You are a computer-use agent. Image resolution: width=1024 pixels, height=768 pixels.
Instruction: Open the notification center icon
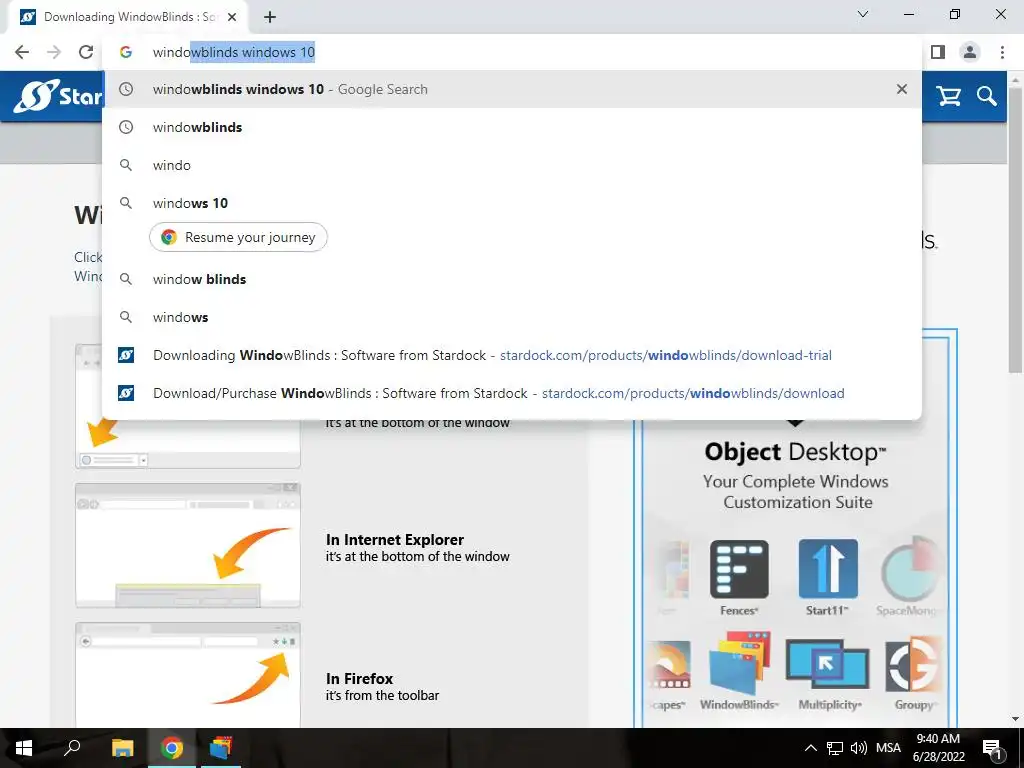coord(993,748)
